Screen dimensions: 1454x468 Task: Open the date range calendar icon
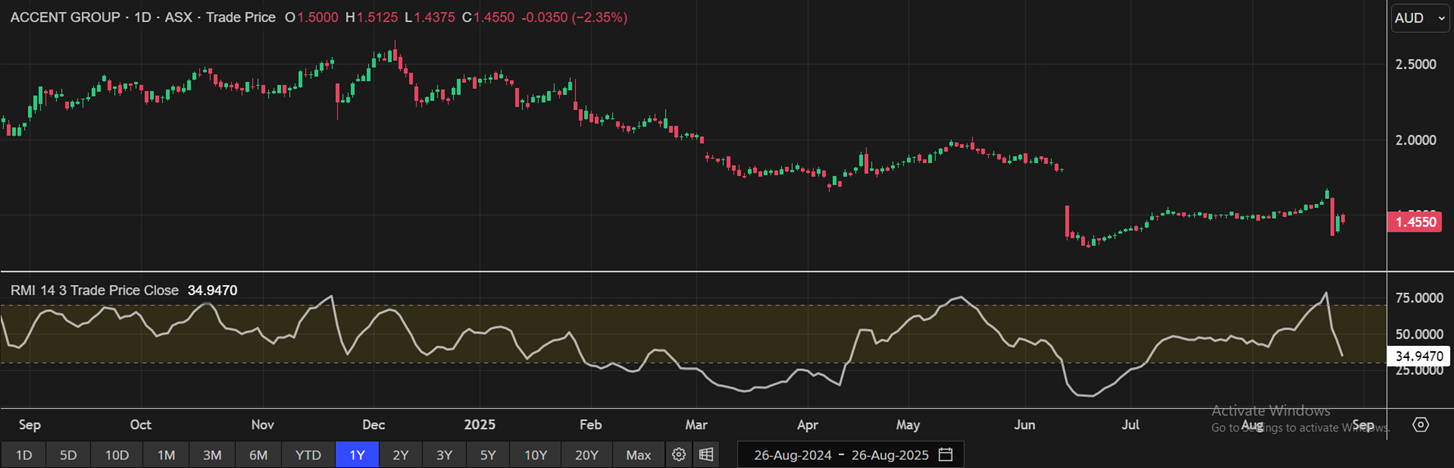coord(945,455)
